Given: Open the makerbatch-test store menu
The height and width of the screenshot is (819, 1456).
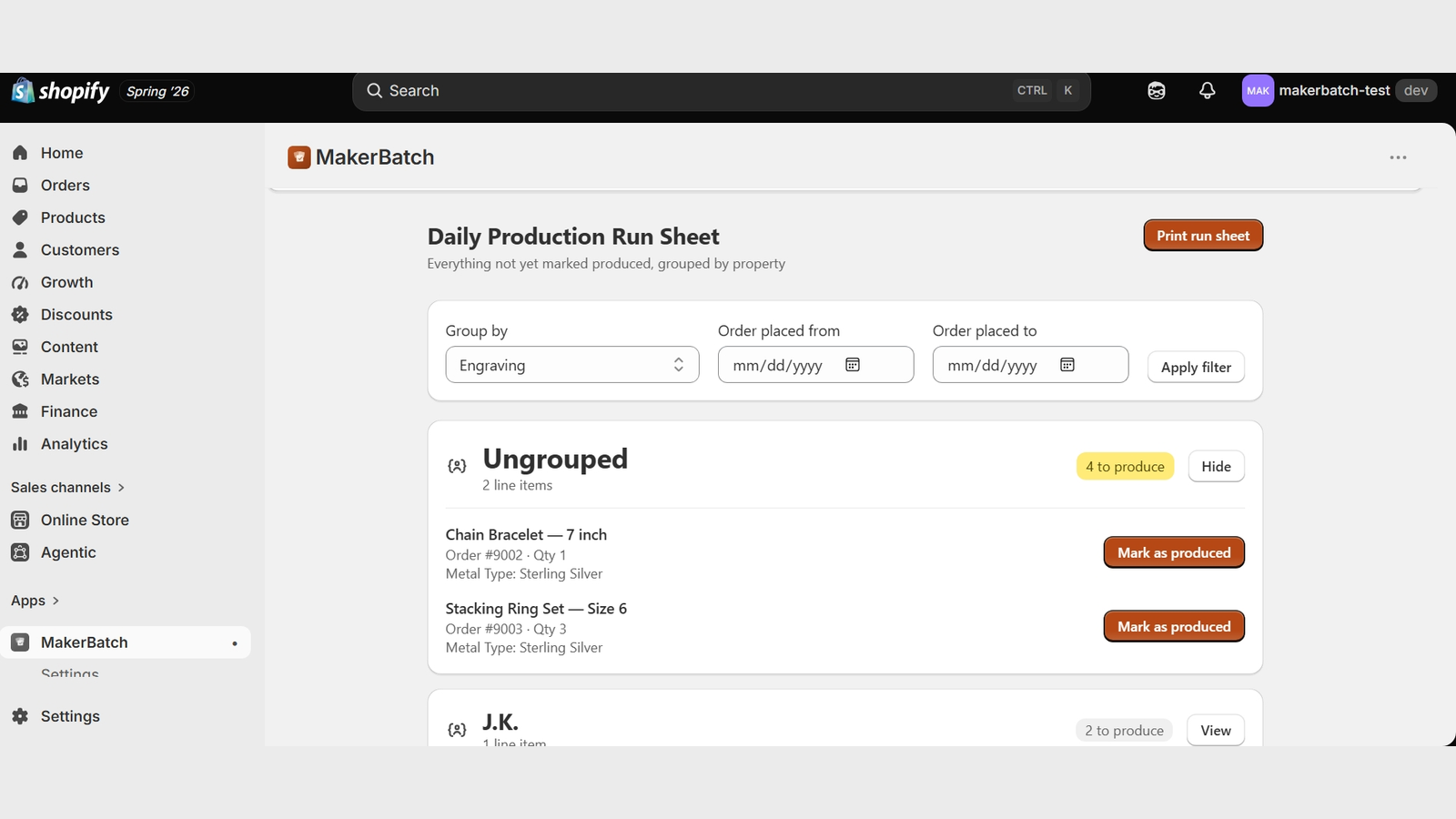Looking at the screenshot, I should 1340,91.
